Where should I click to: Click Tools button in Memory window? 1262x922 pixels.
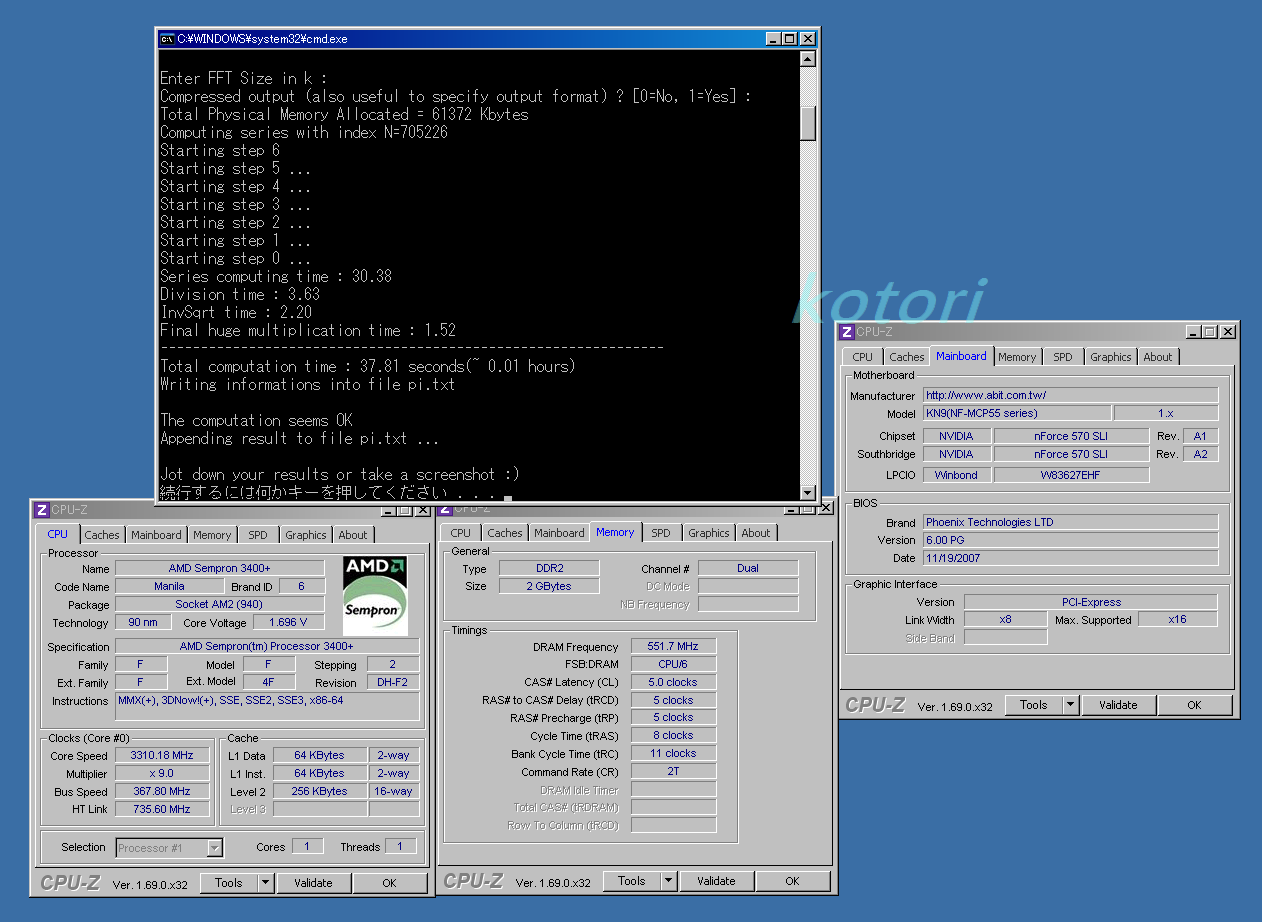632,881
